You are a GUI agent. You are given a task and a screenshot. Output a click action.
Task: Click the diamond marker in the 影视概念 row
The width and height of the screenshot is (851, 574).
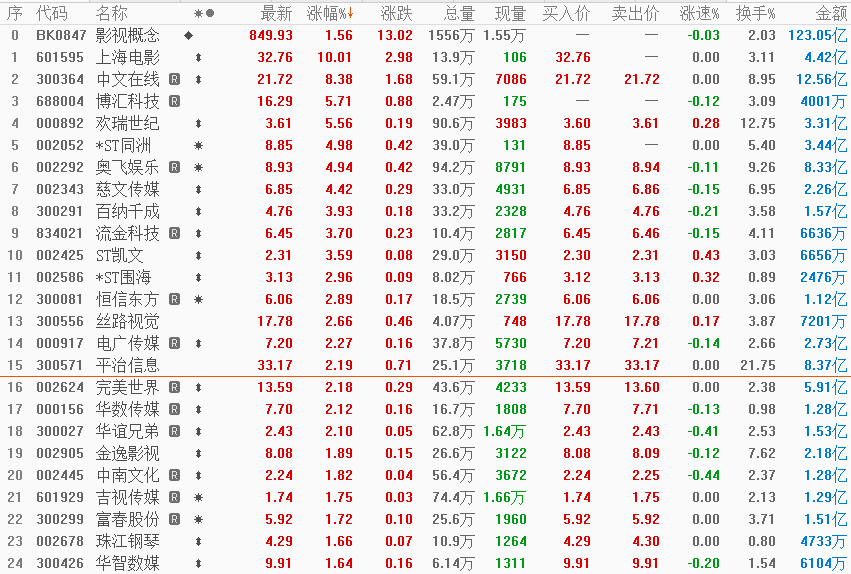188,35
